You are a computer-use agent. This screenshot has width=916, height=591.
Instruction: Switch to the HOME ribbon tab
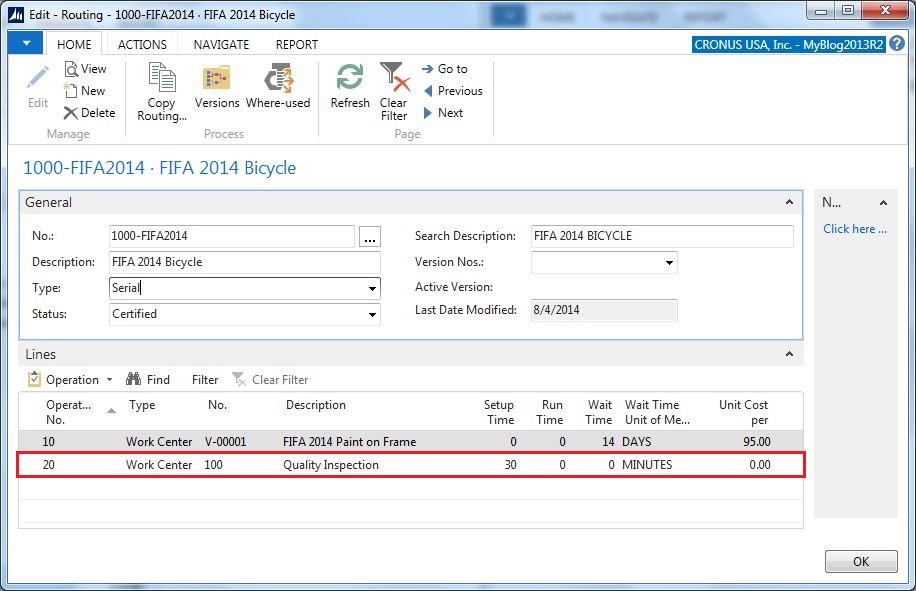(74, 44)
